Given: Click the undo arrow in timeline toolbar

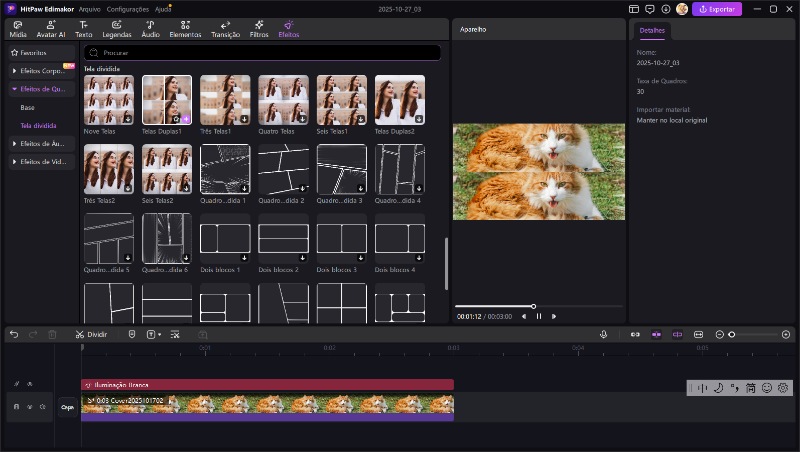Looking at the screenshot, I should tap(14, 334).
